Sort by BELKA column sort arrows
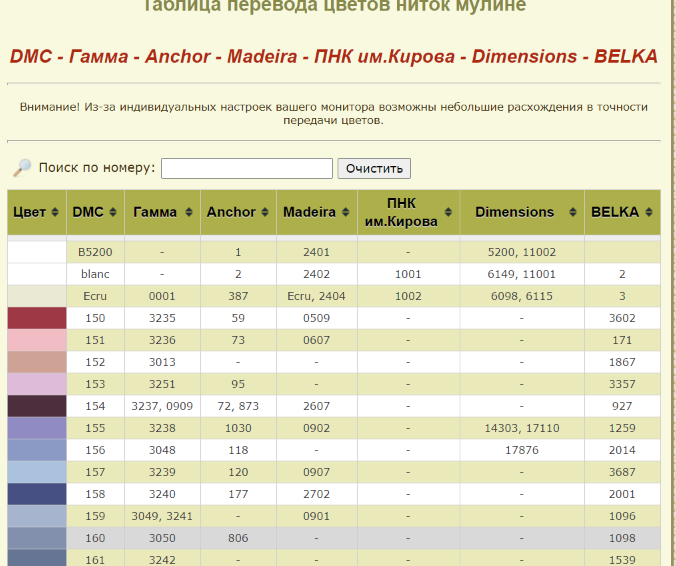Screen dimensions: 676x566 [x=649, y=212]
